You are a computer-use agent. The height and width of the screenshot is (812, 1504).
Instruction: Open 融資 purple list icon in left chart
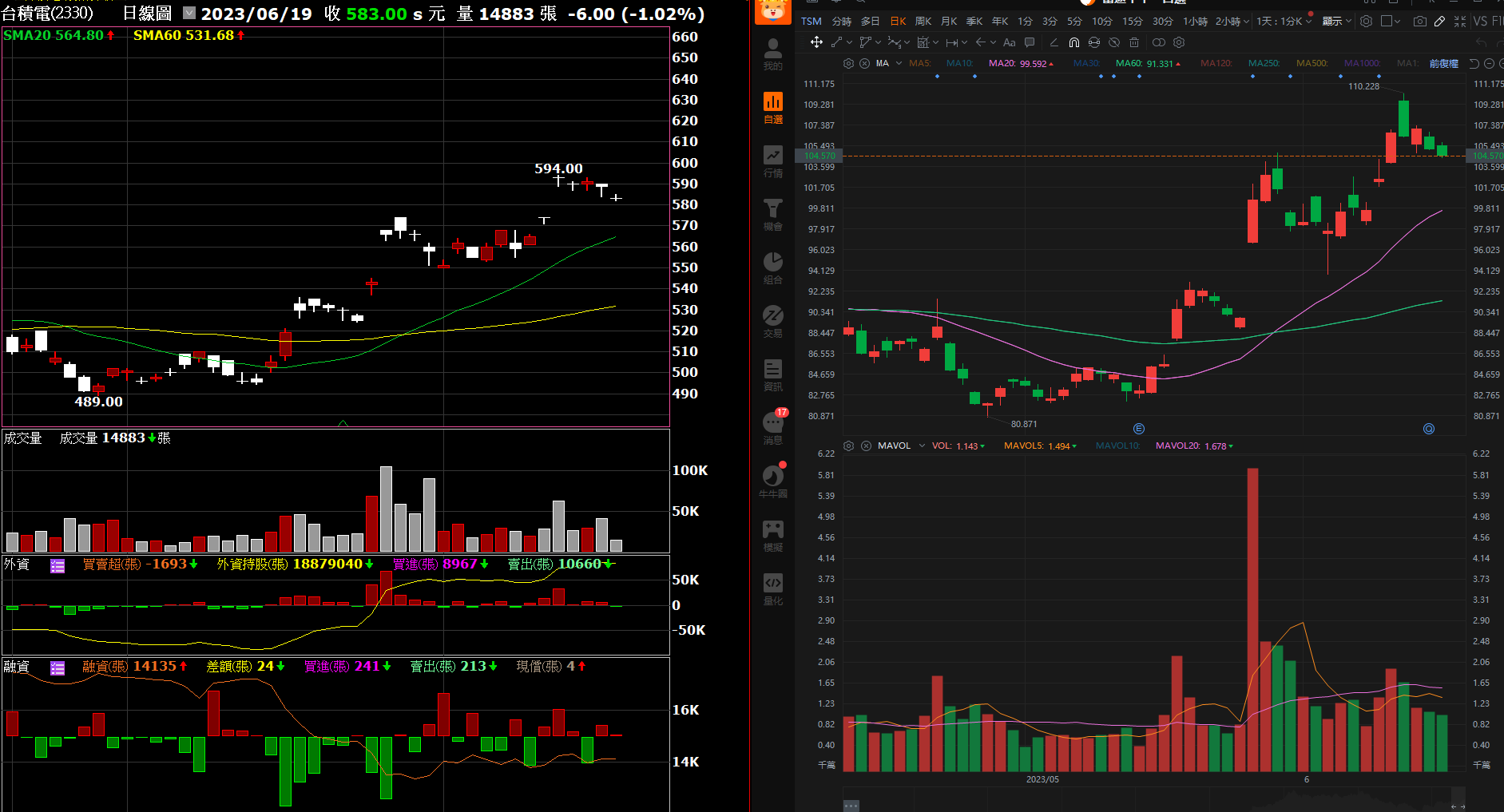[x=58, y=668]
